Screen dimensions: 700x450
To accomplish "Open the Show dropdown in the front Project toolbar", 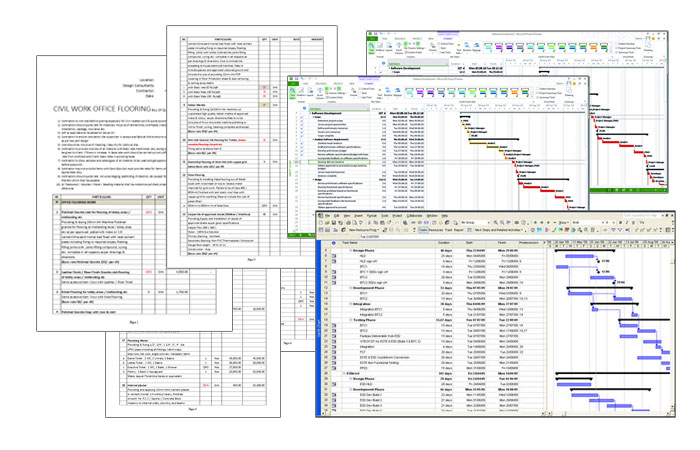I will click(x=564, y=223).
